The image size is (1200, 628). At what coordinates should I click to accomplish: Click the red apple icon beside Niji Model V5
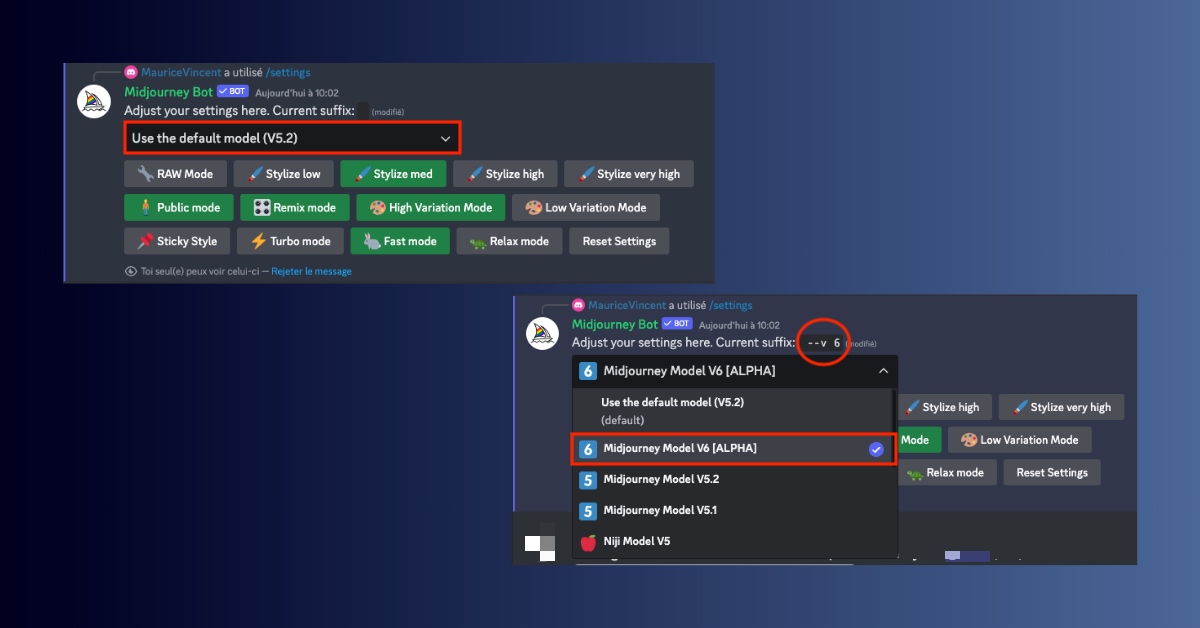coord(588,542)
